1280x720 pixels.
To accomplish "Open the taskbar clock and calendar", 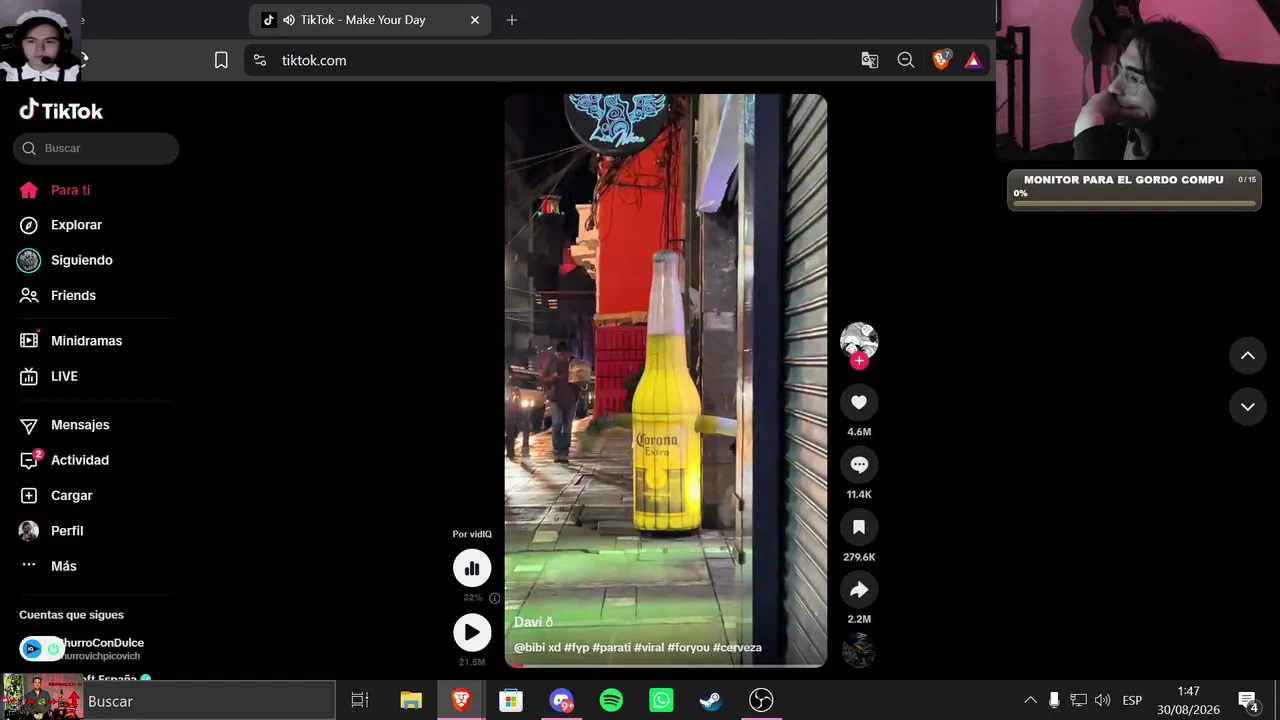I will [x=1188, y=701].
